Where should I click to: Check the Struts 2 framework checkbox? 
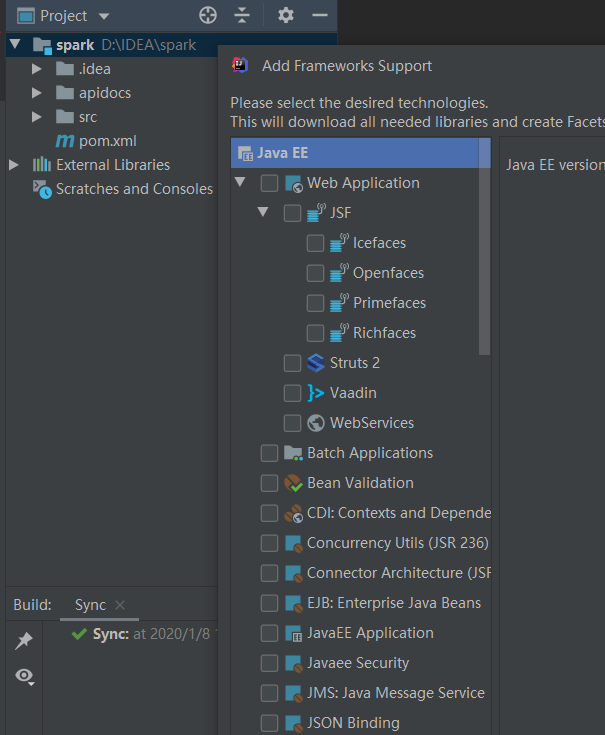(292, 363)
